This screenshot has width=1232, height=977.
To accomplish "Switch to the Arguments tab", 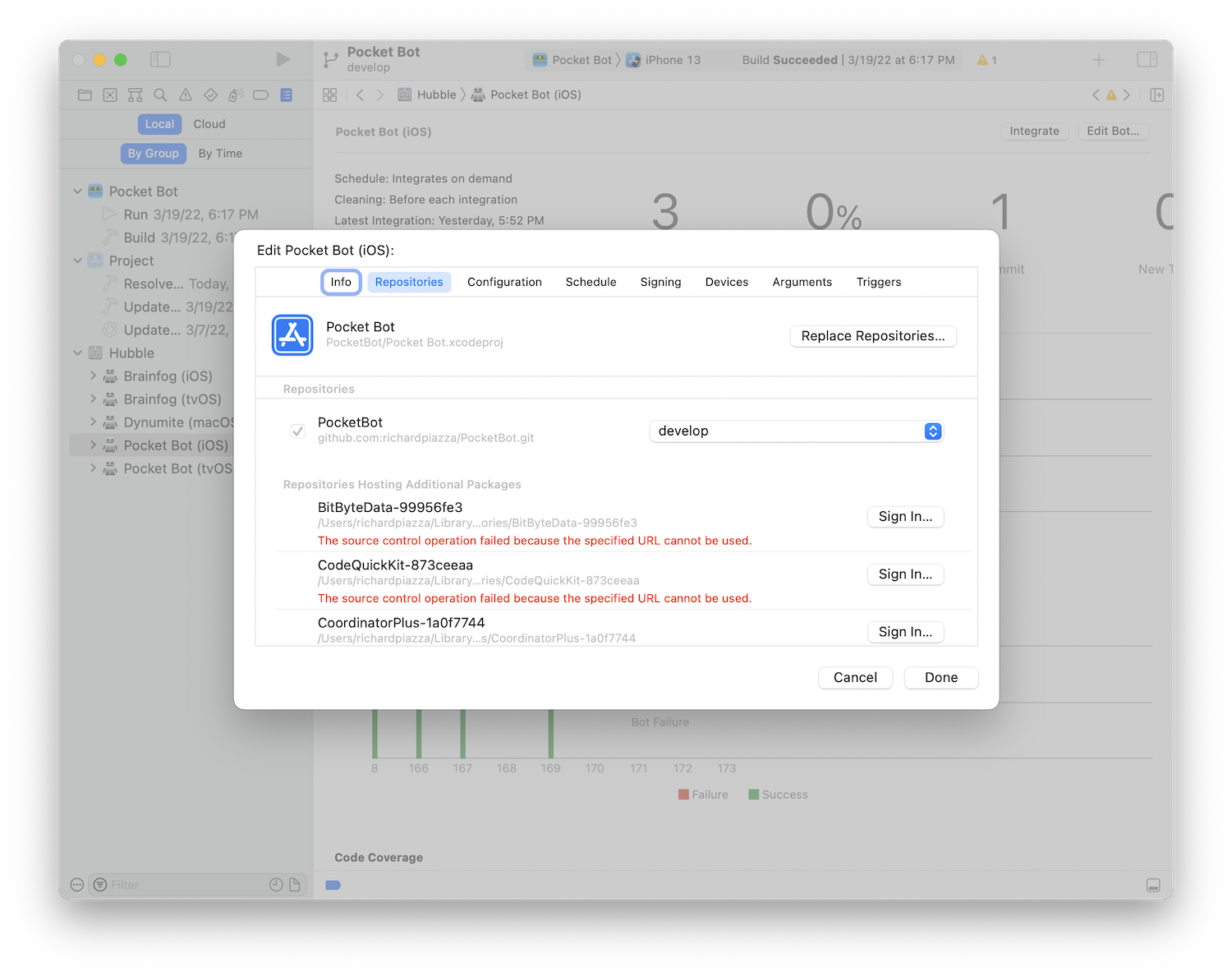I will pyautogui.click(x=802, y=282).
